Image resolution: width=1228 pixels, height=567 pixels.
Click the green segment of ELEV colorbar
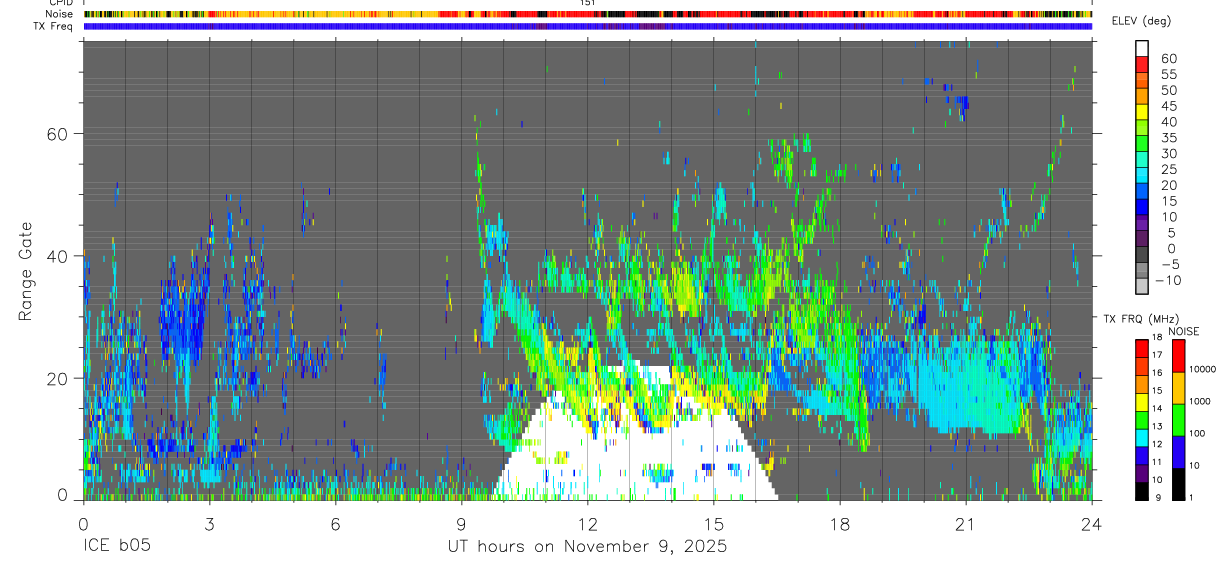click(1142, 144)
